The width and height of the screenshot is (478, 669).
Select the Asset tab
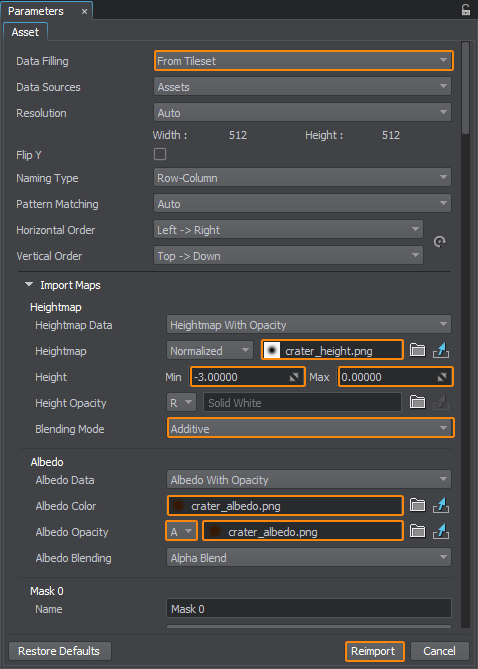coord(25,32)
